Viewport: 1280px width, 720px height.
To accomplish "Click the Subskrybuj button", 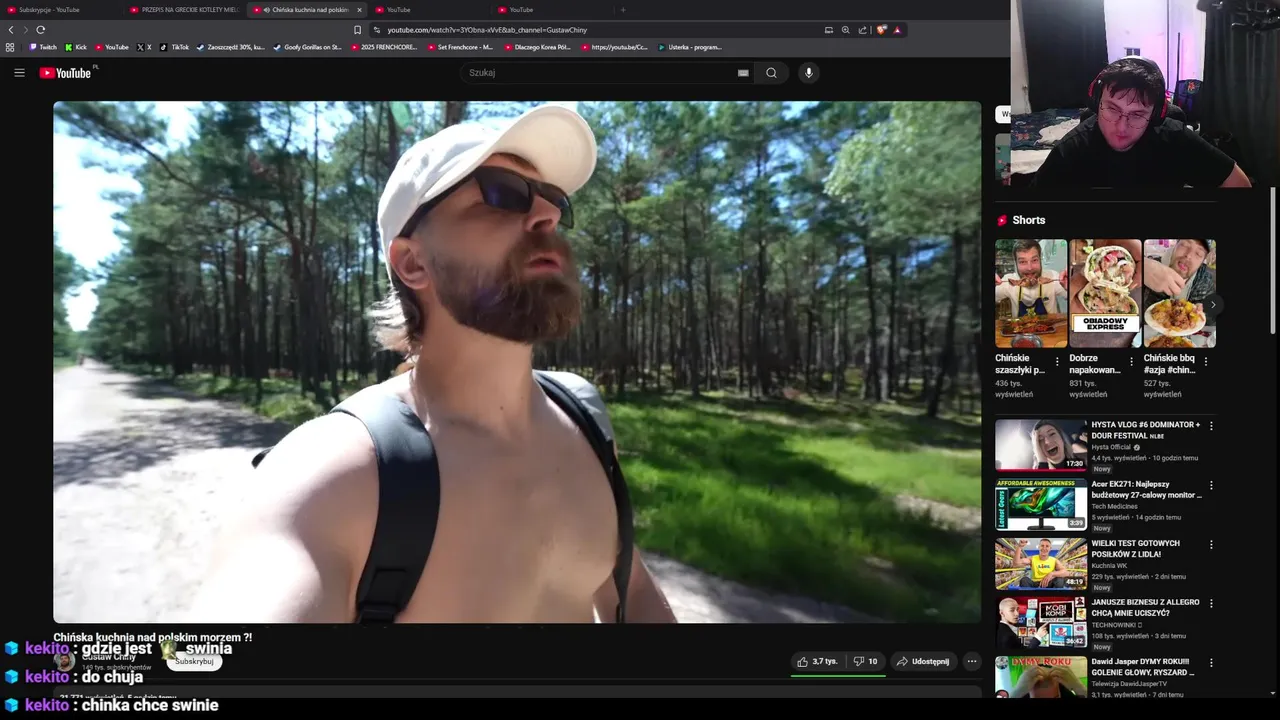I will pyautogui.click(x=194, y=661).
